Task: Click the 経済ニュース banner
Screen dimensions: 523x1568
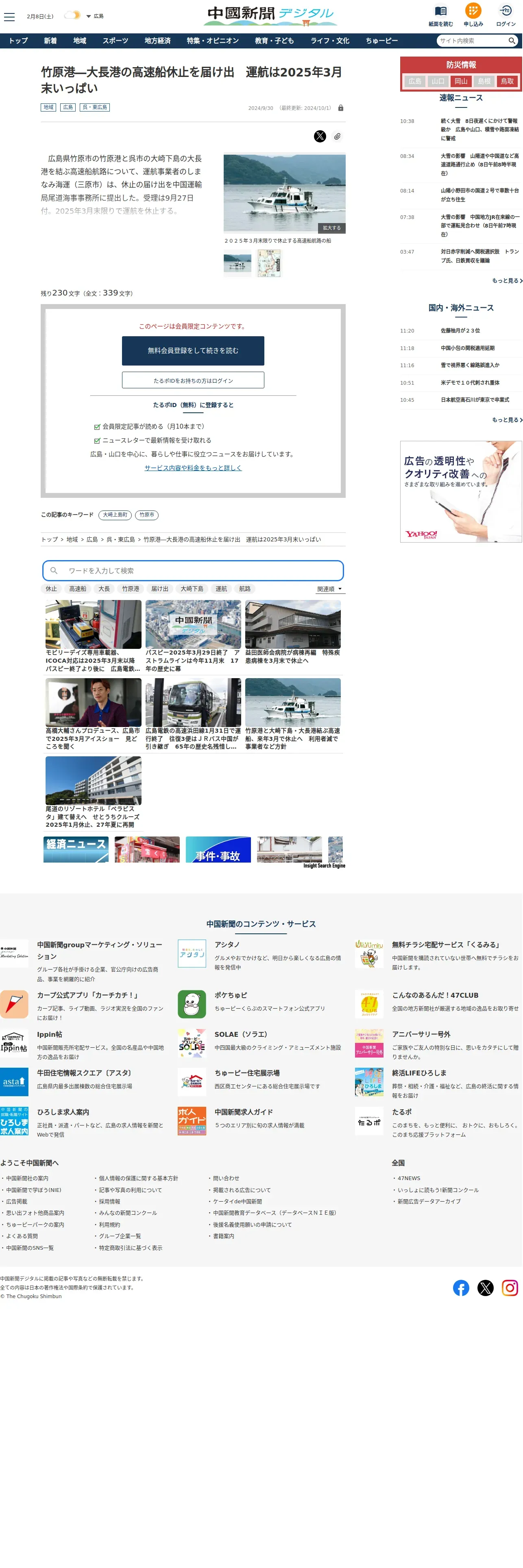Action: coord(76,849)
